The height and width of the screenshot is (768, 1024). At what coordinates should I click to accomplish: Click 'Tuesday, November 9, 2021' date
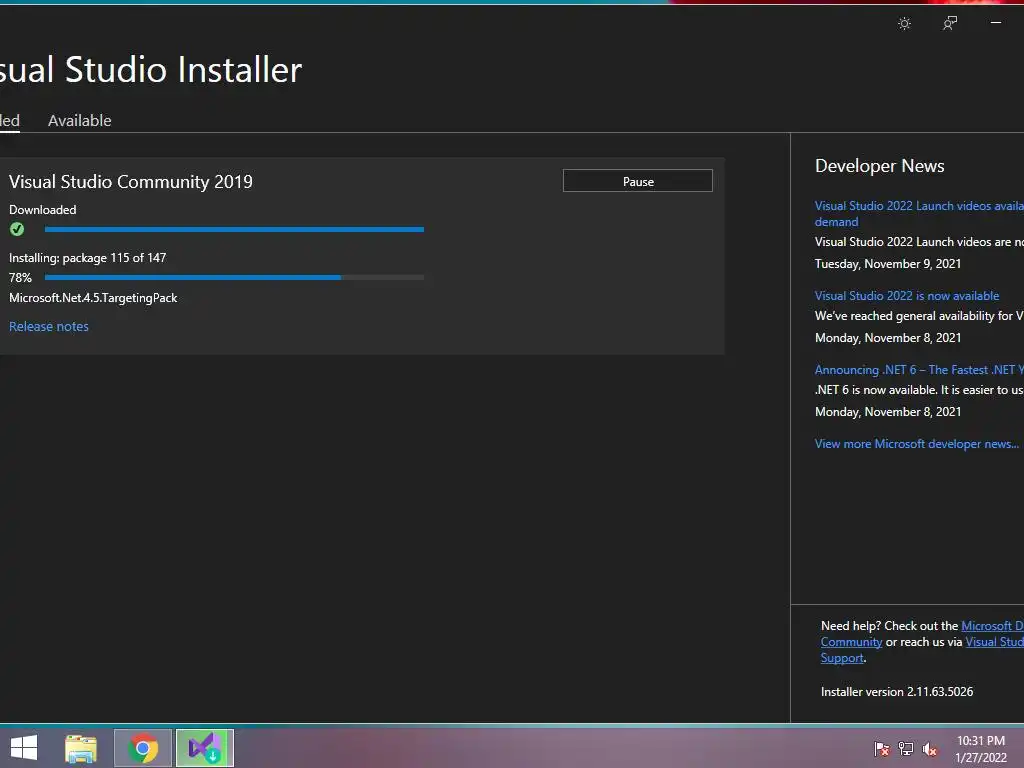point(888,264)
